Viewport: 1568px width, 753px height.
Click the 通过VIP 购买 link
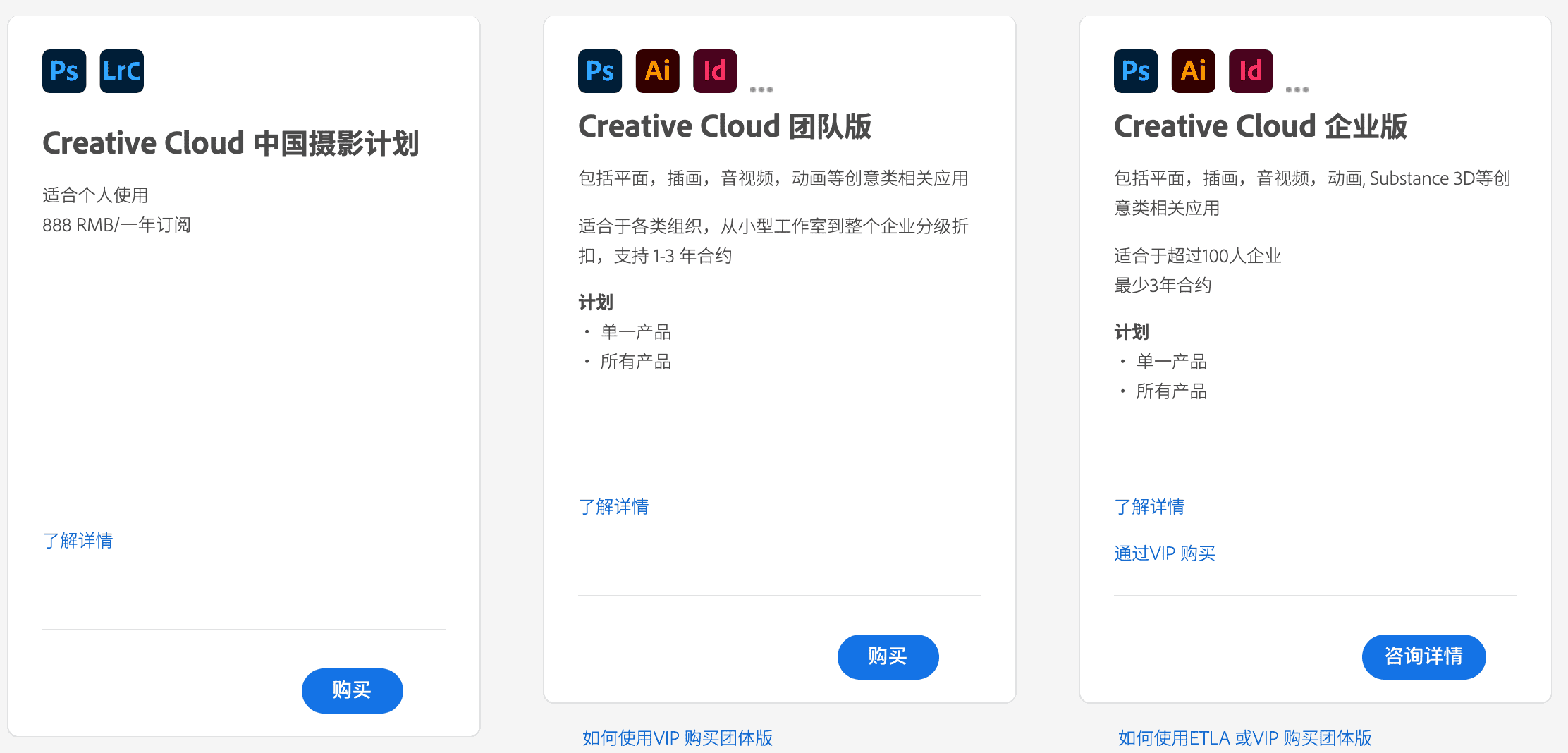tap(1164, 553)
